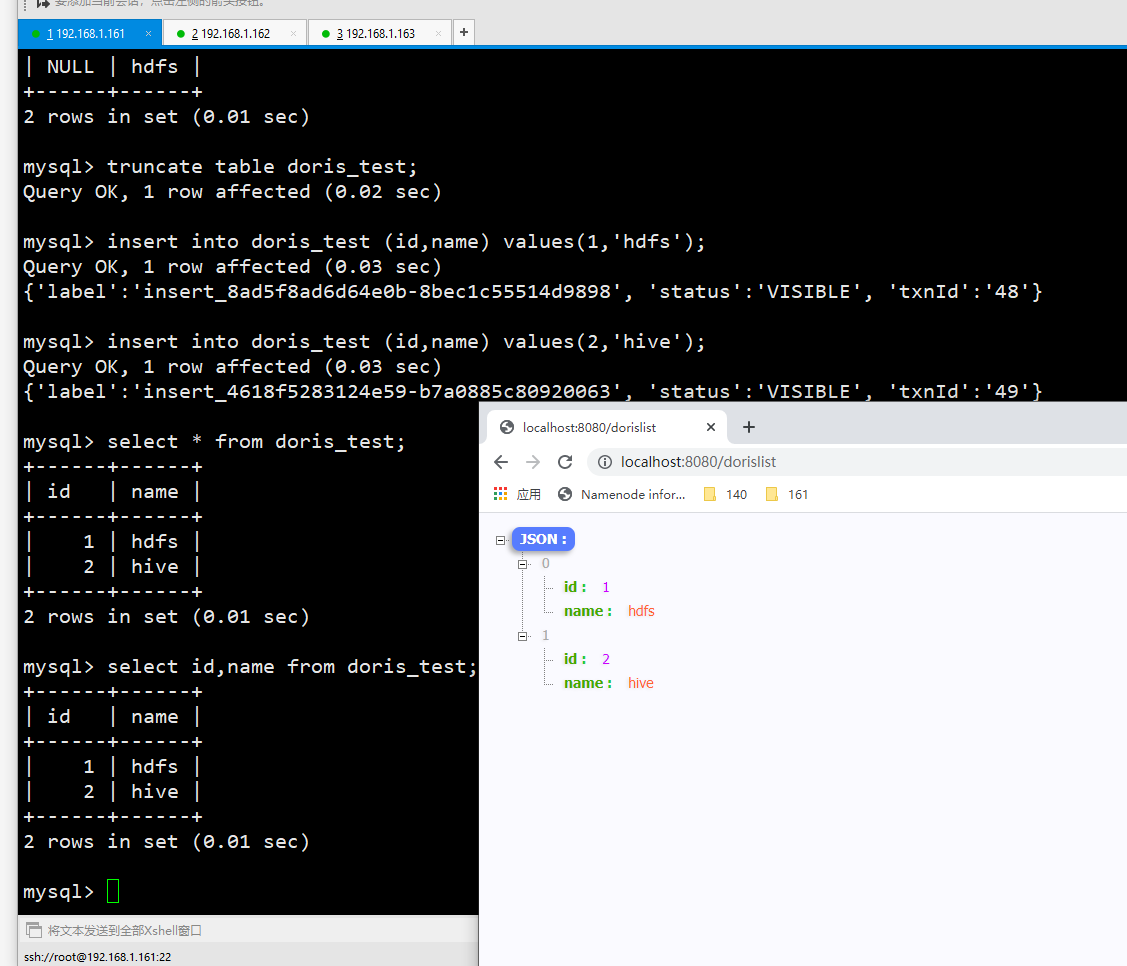Switch to the 192.168.1.163 session tab
This screenshot has height=966, width=1127.
tap(380, 33)
